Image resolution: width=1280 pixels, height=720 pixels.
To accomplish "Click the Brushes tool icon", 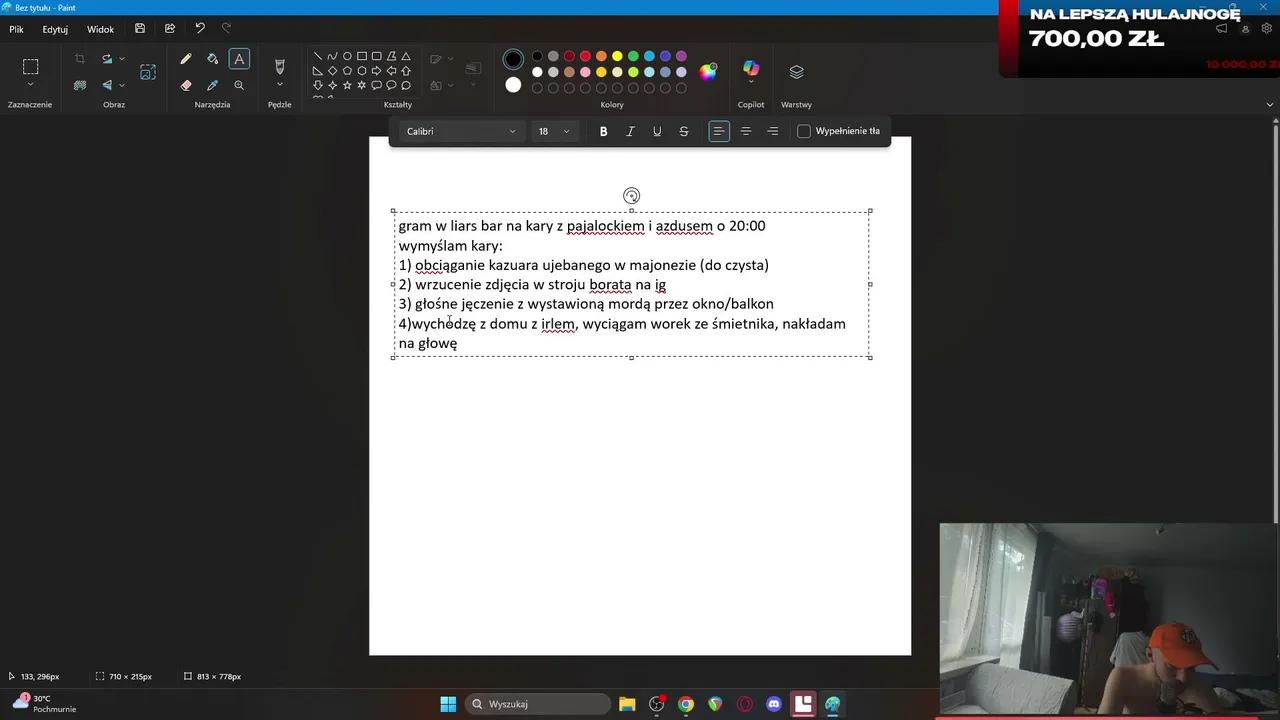I will [x=280, y=67].
